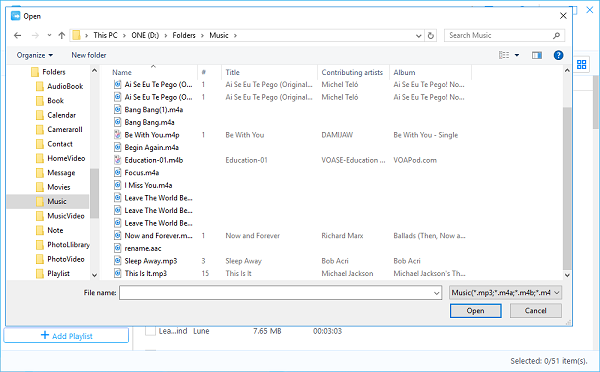The height and width of the screenshot is (372, 600).
Task: Open File name dropdown arrow
Action: tap(437, 293)
